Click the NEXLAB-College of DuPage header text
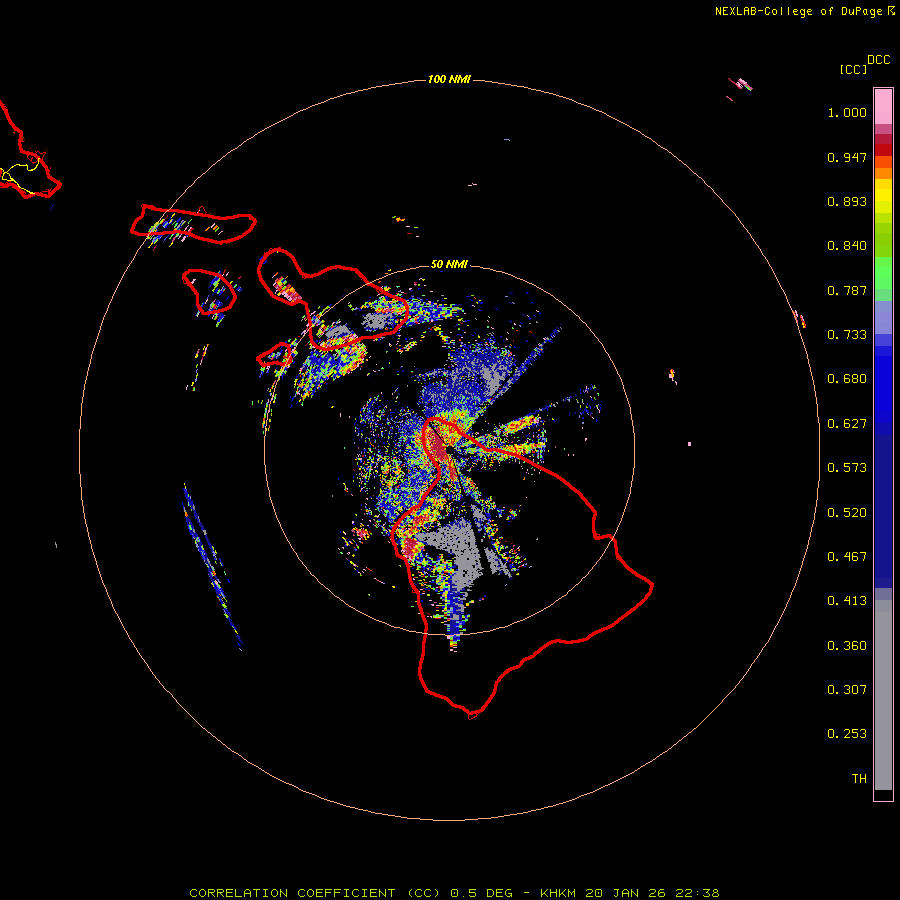Screen dimensions: 900x900 (x=799, y=11)
